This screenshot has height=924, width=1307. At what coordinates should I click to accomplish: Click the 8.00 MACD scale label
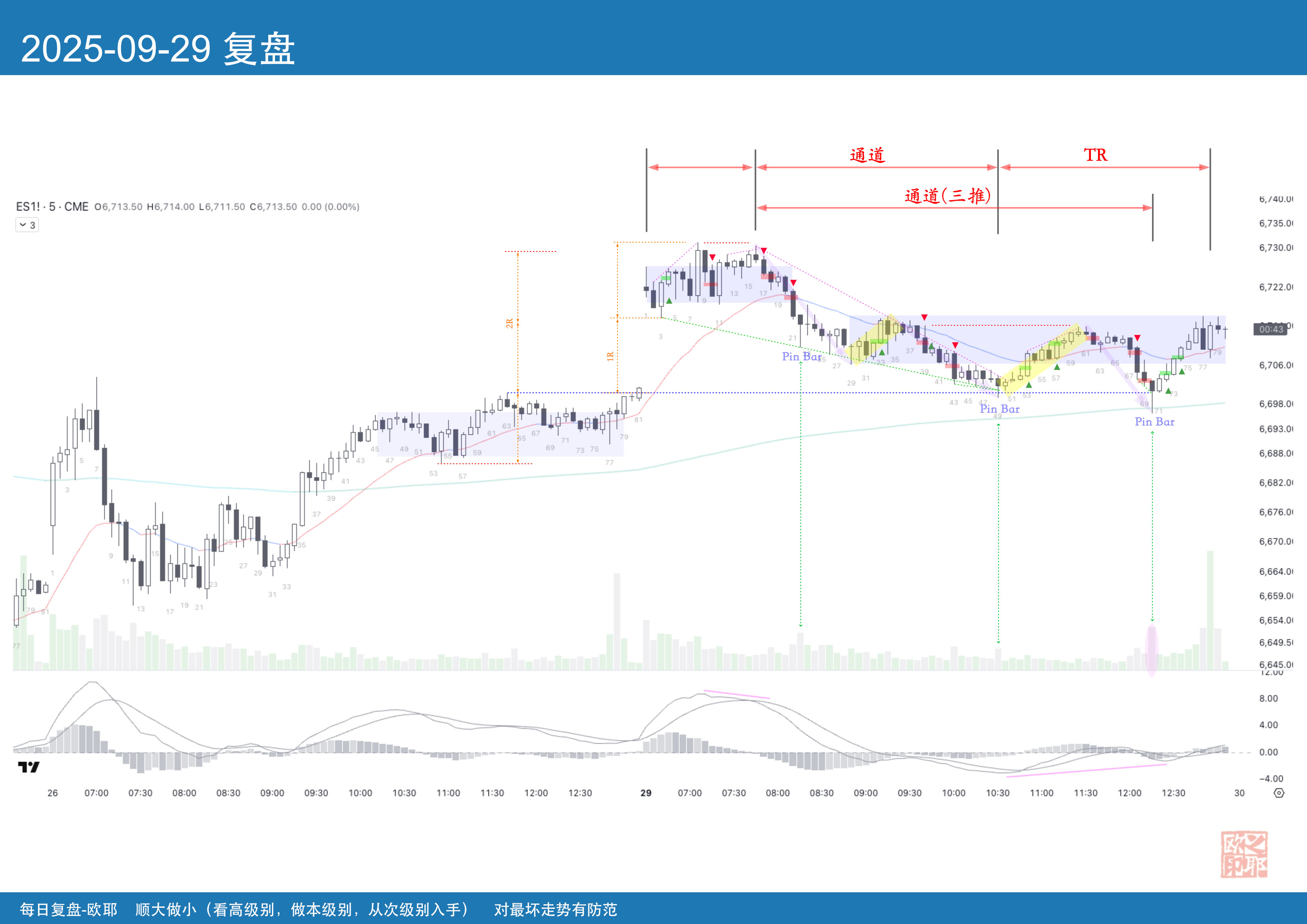1268,699
